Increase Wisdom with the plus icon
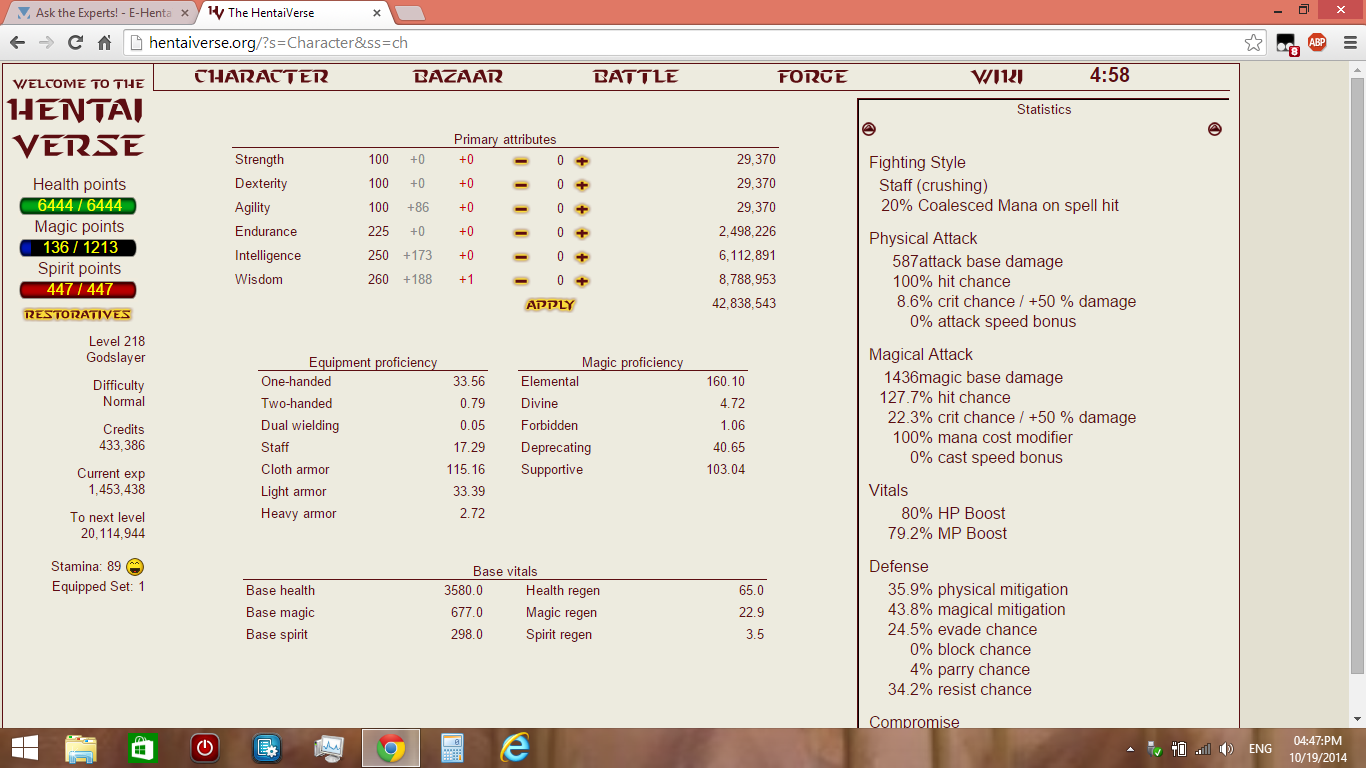Image resolution: width=1366 pixels, height=768 pixels. [x=582, y=280]
